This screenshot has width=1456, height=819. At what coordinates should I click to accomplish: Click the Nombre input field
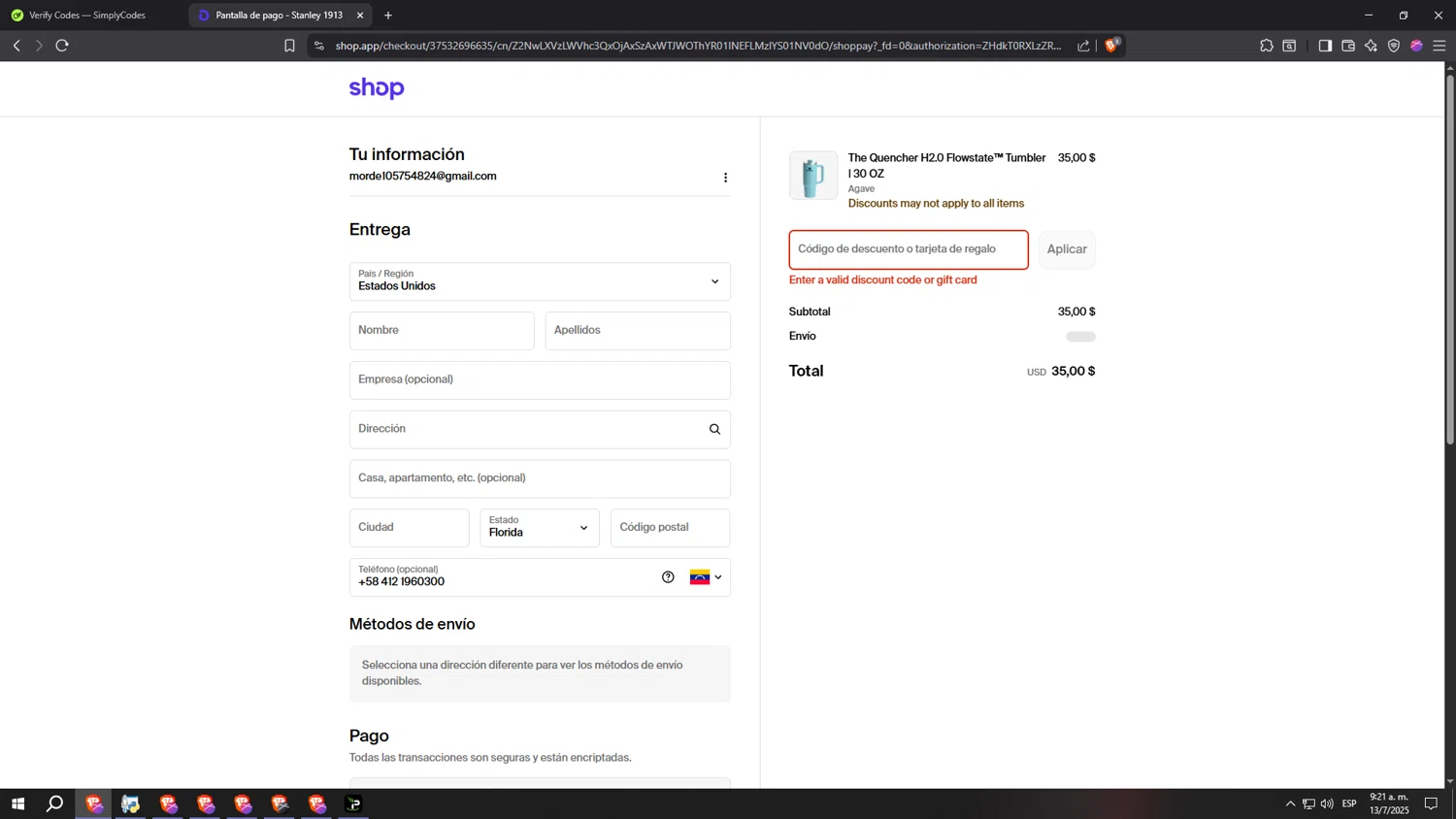tap(442, 331)
